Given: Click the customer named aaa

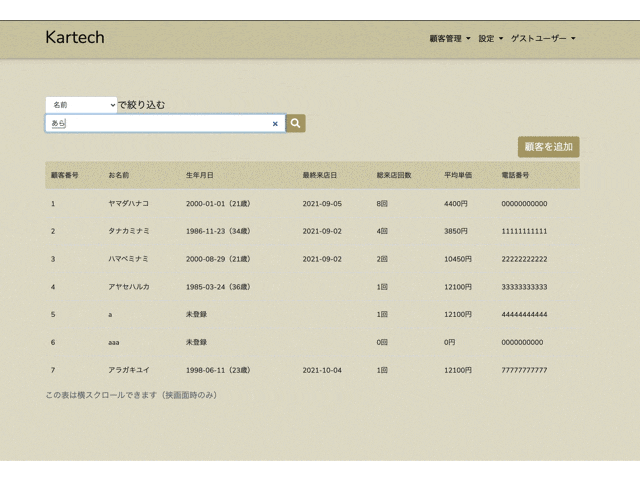Looking at the screenshot, I should point(113,342).
